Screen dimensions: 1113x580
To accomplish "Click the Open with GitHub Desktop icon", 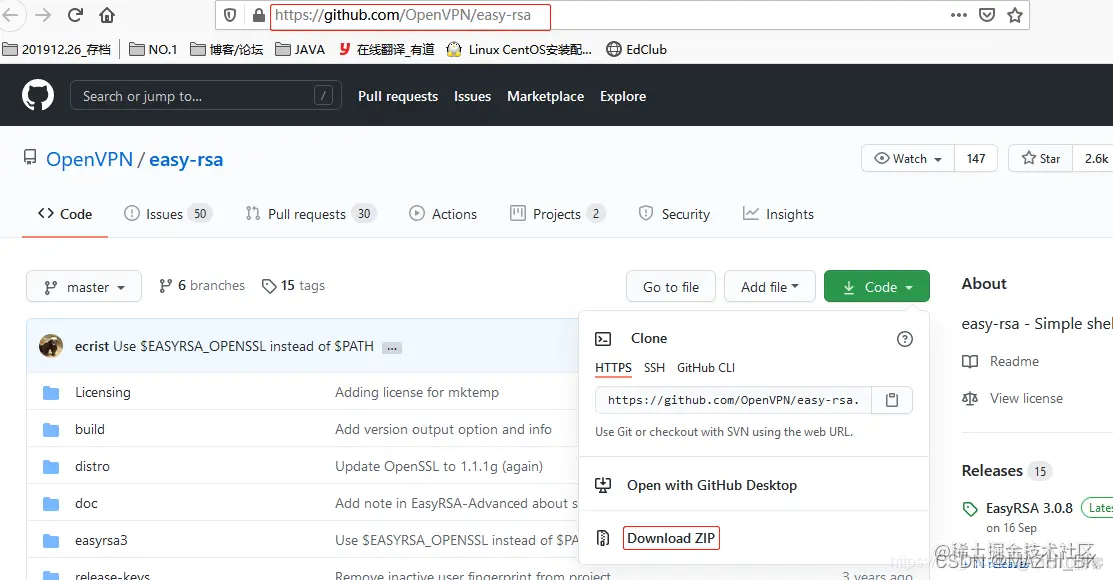I will 603,485.
